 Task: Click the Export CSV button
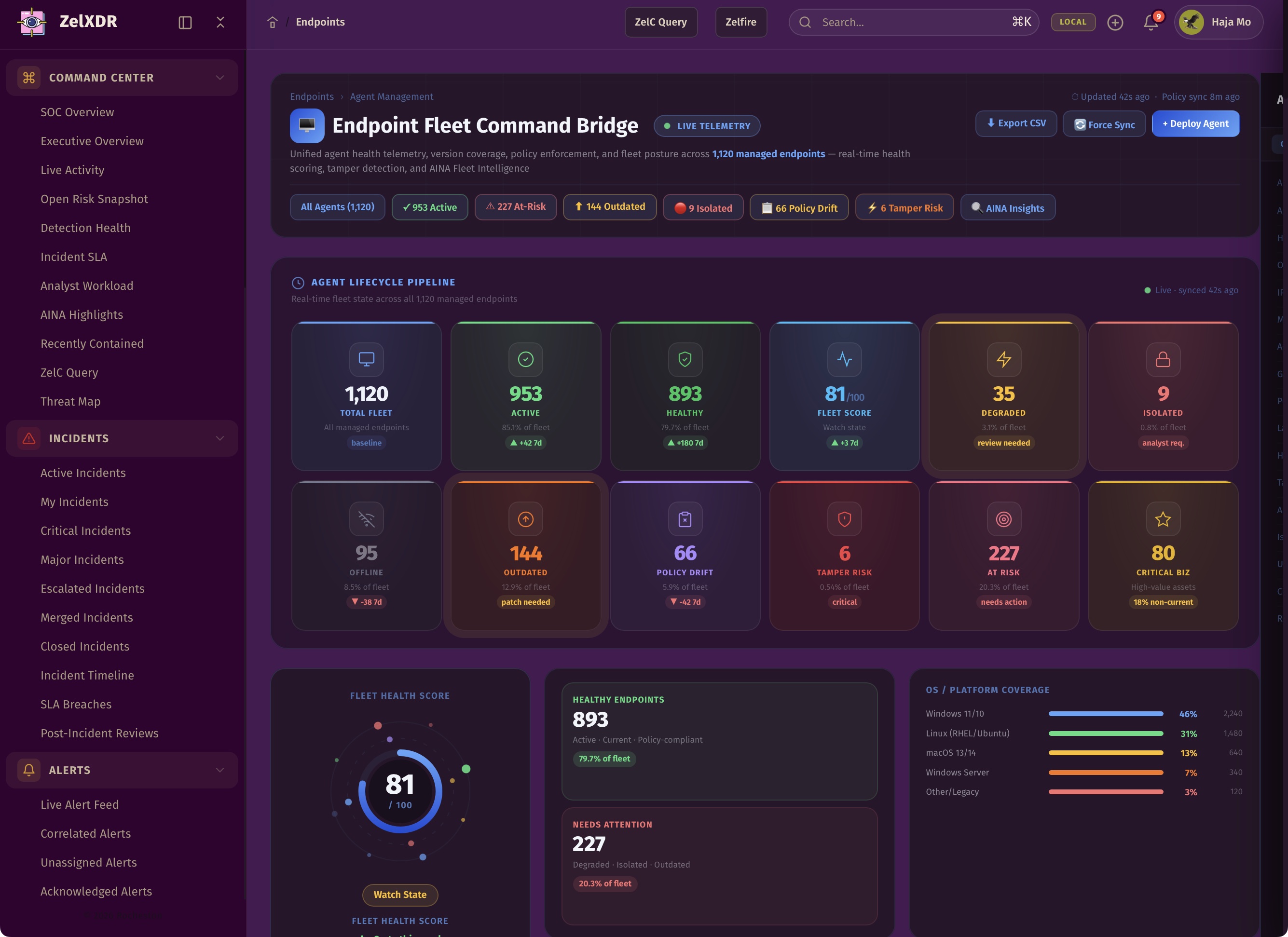1015,123
